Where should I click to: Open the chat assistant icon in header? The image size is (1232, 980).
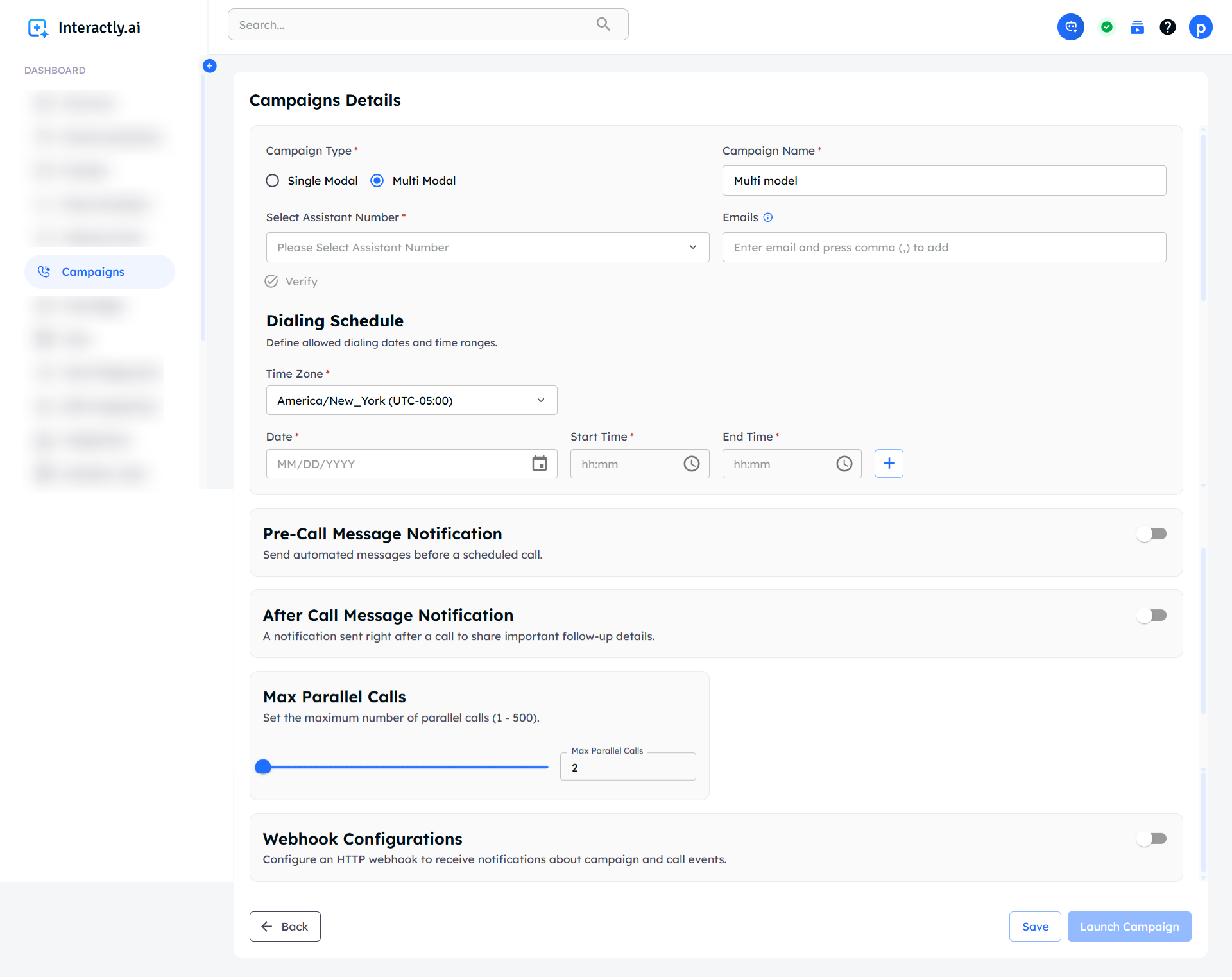coord(1070,27)
